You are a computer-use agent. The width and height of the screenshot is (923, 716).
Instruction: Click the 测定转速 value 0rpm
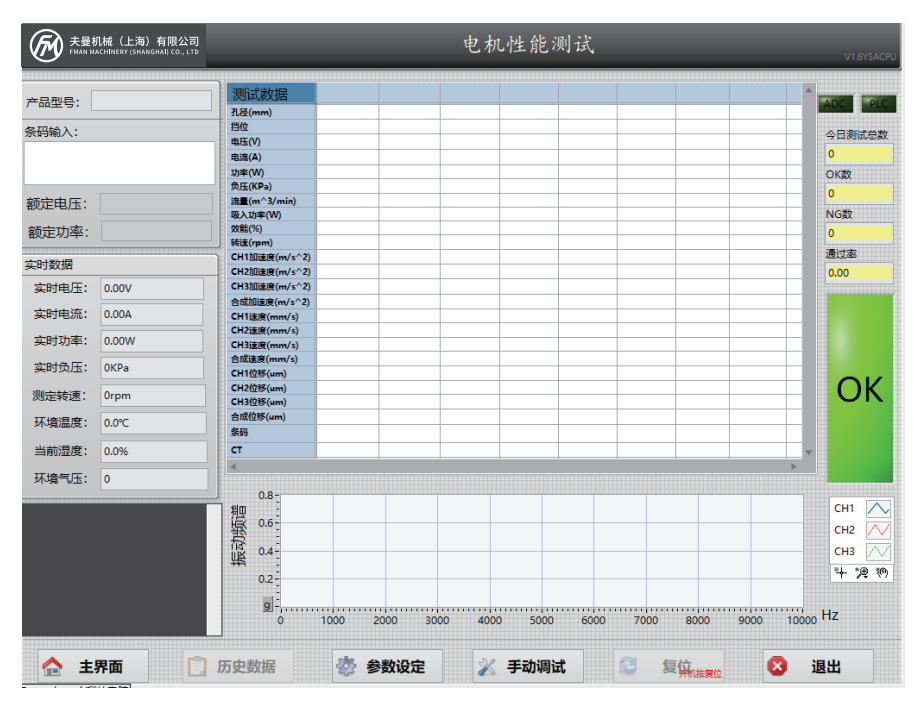click(153, 396)
